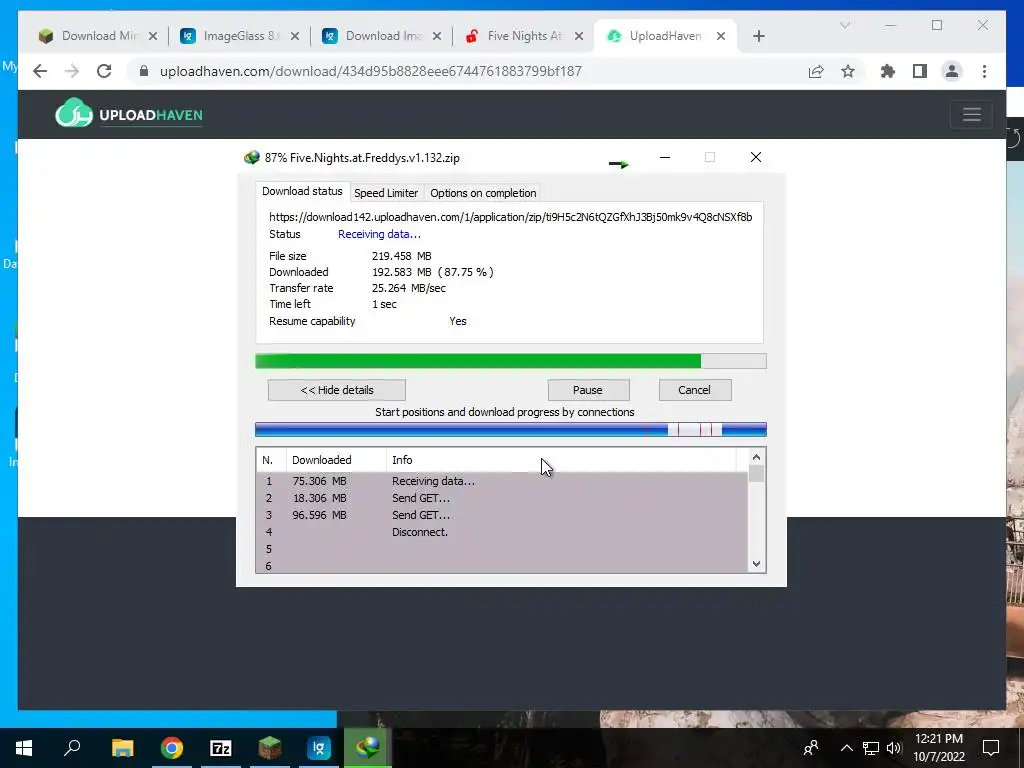Cancel the download
The height and width of the screenshot is (768, 1024).
[695, 390]
